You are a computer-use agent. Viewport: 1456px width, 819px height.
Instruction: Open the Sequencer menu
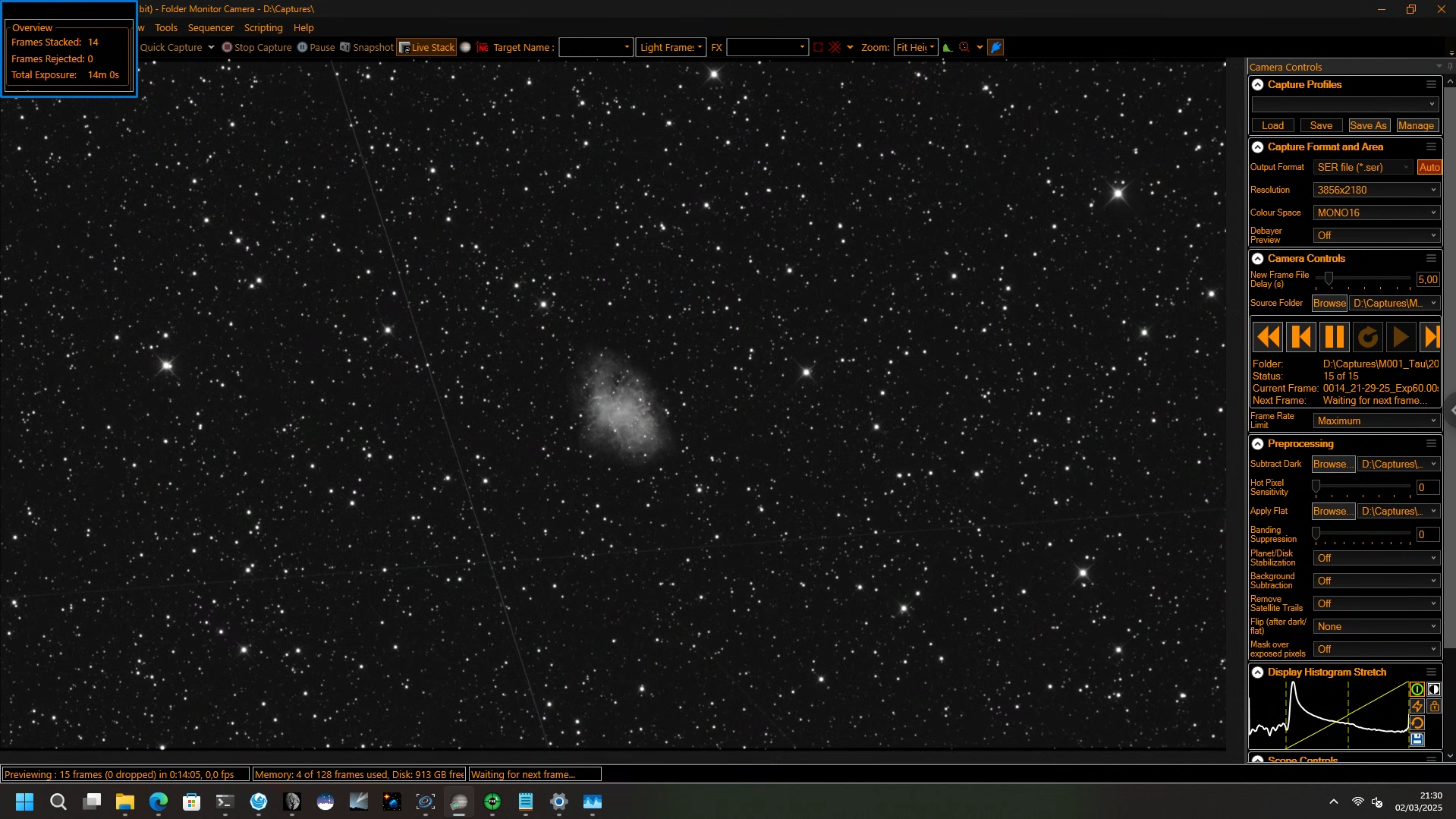point(211,27)
